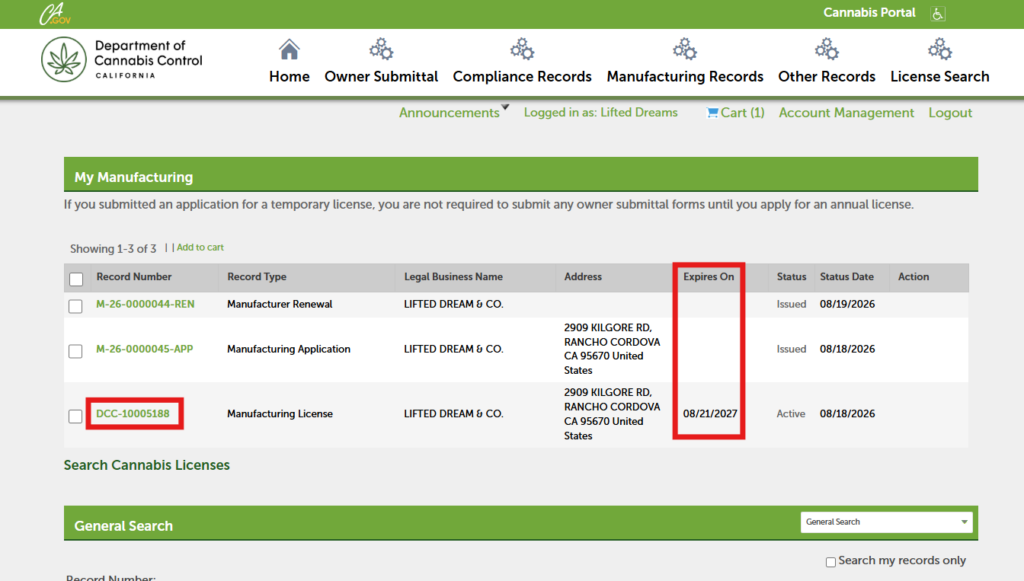Viewport: 1024px width, 581px height.
Task: Select the M-26-0000044-REN row checkbox
Action: click(x=76, y=306)
